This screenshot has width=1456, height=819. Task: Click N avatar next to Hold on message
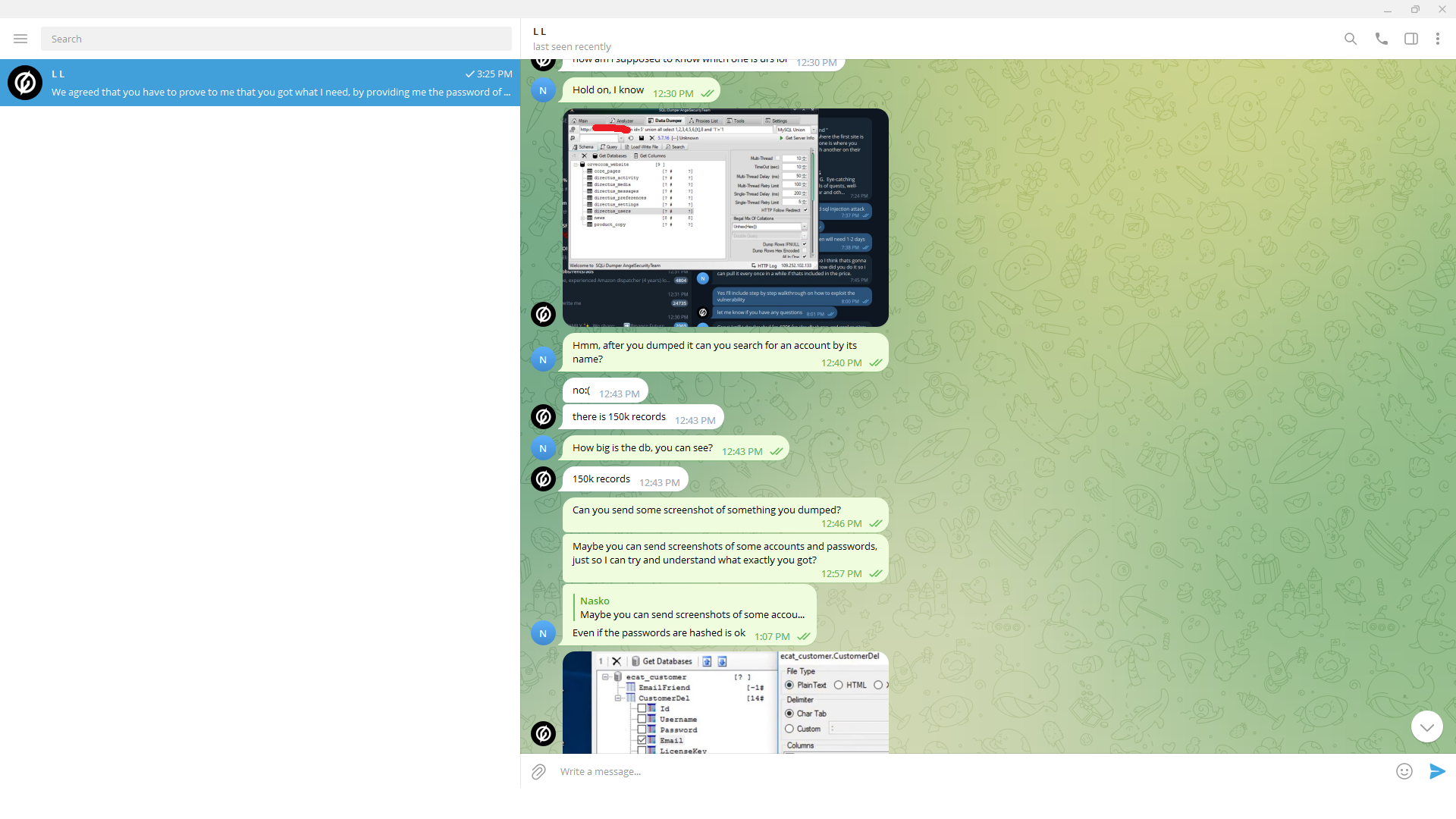tap(543, 90)
